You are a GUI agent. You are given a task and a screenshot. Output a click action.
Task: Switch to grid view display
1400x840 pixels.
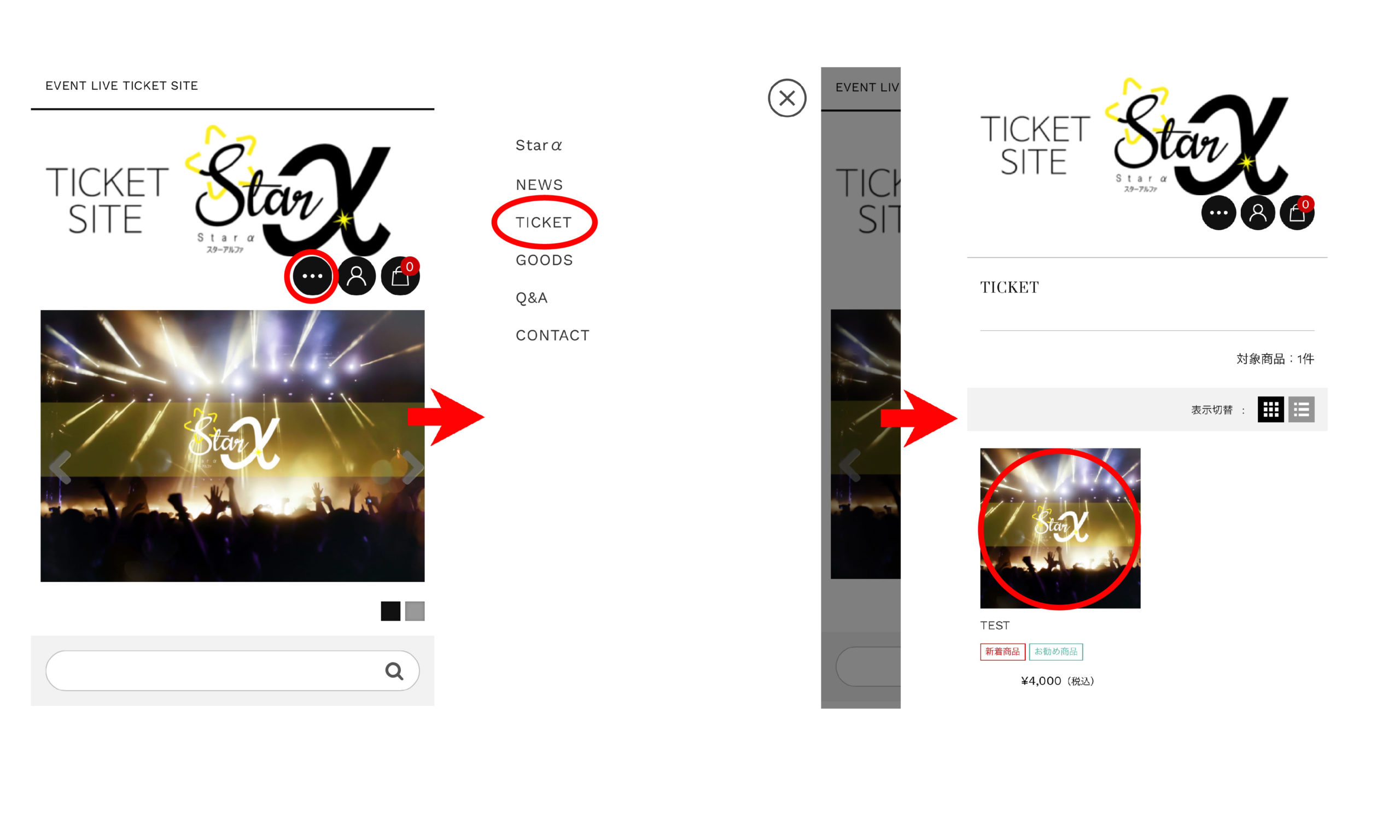click(1270, 409)
